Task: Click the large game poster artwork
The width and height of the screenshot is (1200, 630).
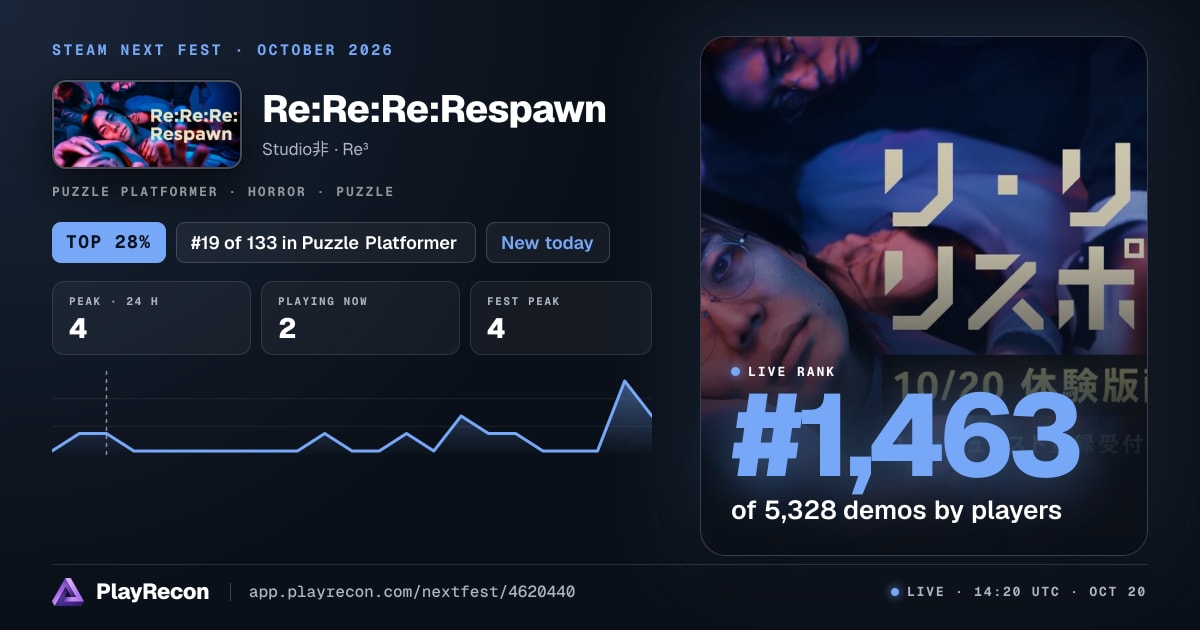Action: click(924, 296)
